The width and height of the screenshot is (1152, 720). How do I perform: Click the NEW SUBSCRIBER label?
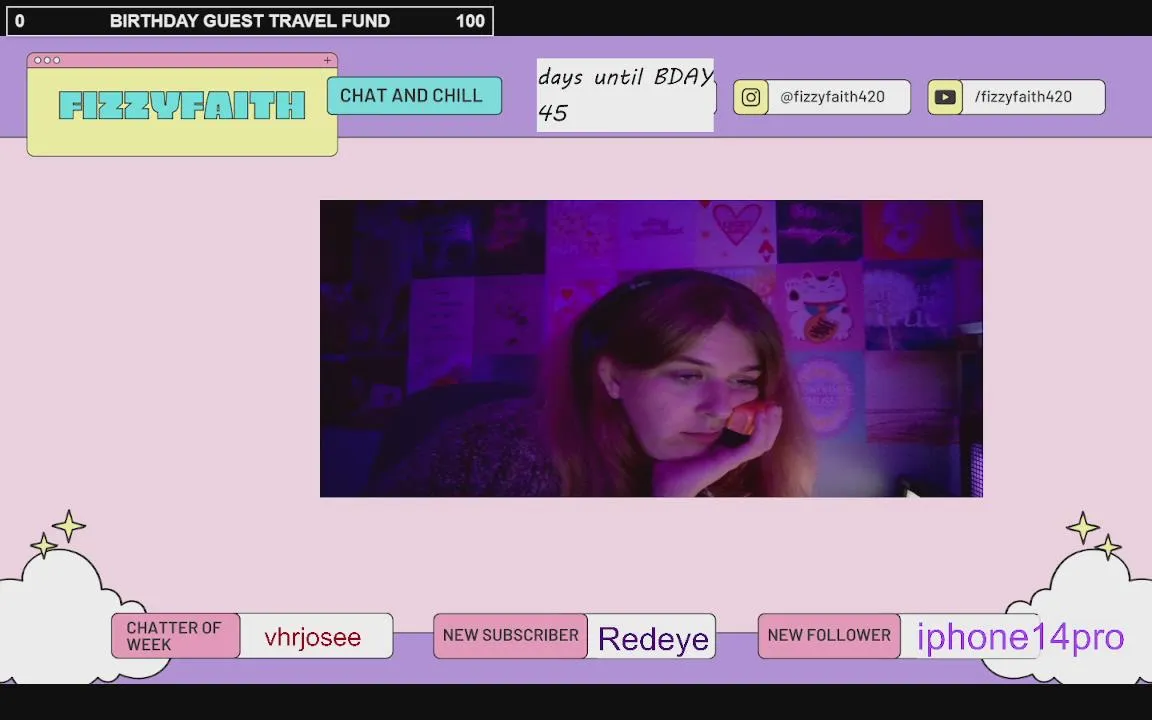point(511,636)
